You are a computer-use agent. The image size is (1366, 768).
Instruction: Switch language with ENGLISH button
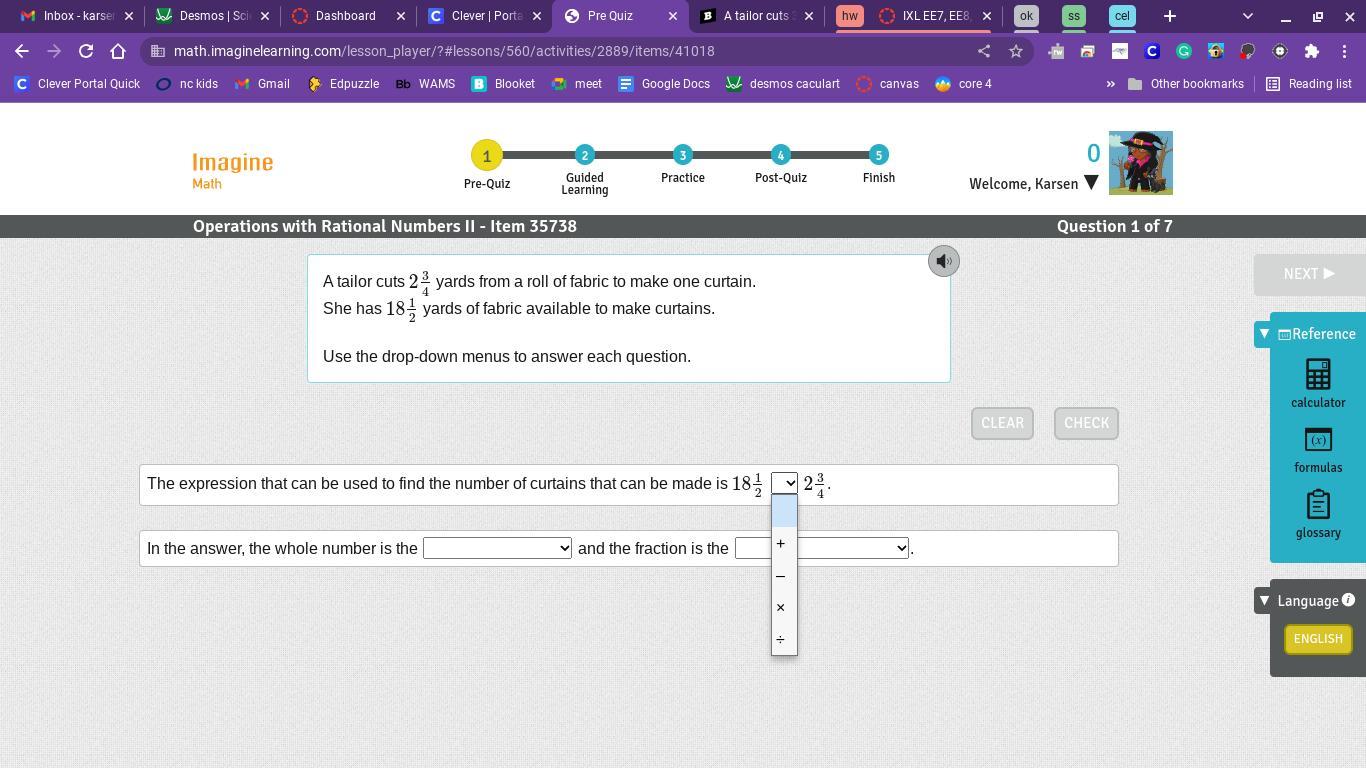(1318, 639)
